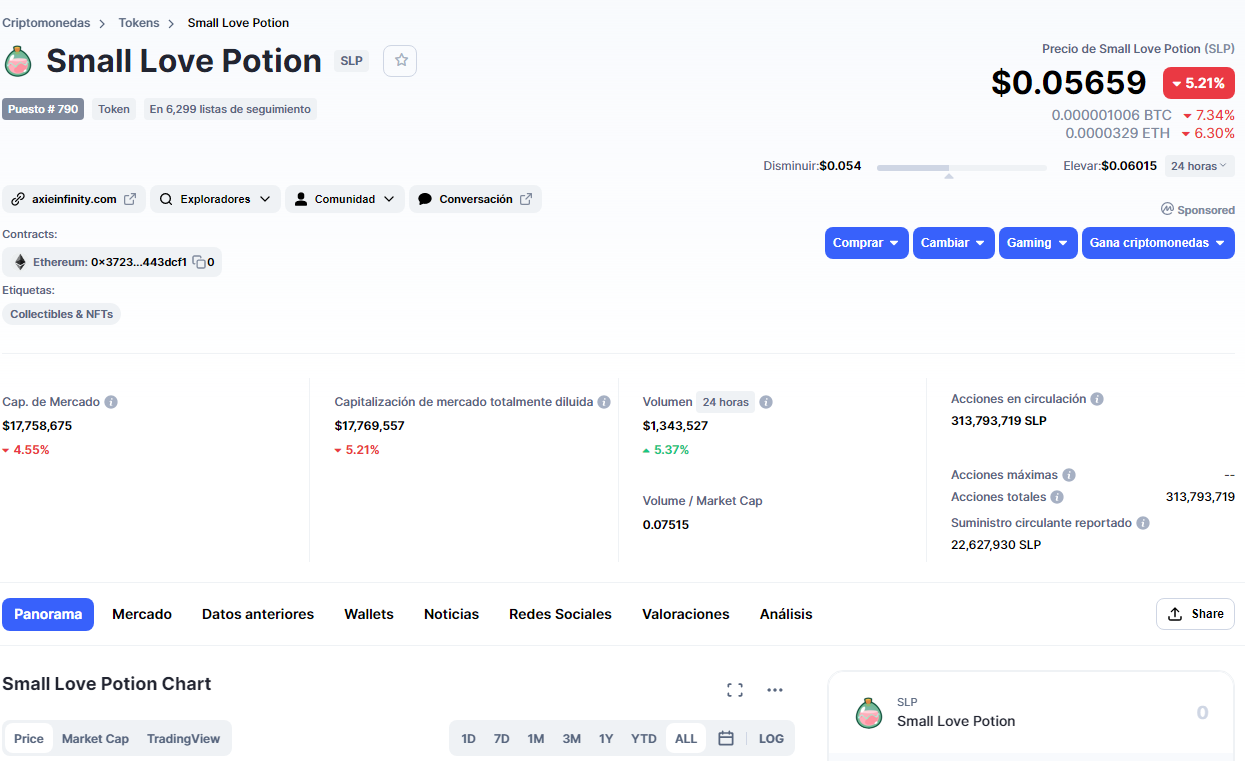Open fullscreen chart view icon
Screen dimensions: 1245x761
[735, 690]
